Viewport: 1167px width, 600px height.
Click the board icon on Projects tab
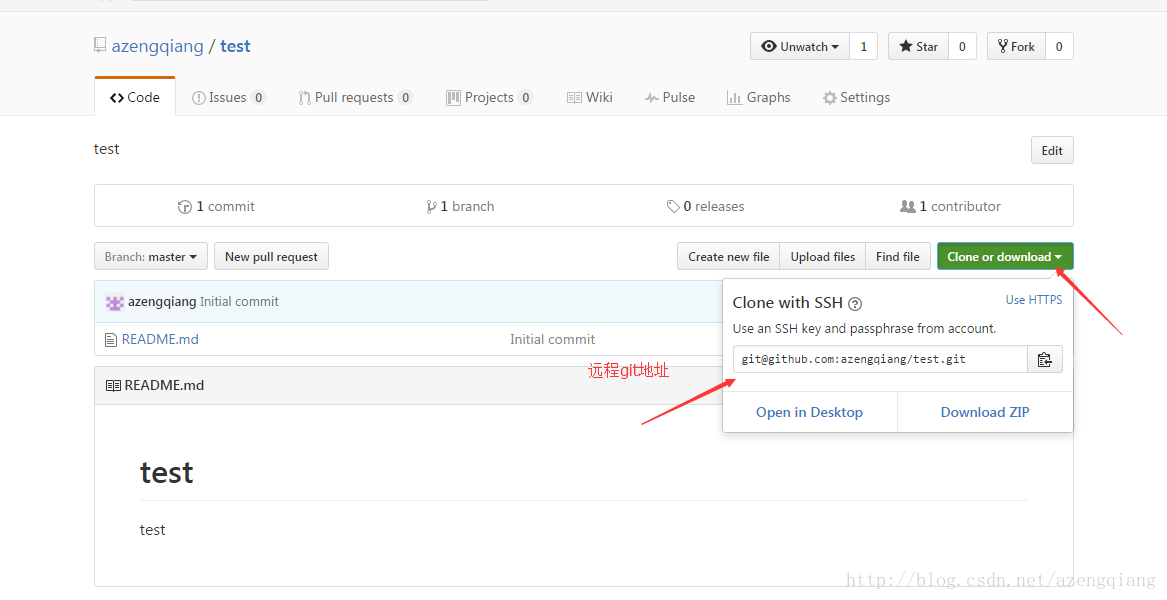pos(453,98)
